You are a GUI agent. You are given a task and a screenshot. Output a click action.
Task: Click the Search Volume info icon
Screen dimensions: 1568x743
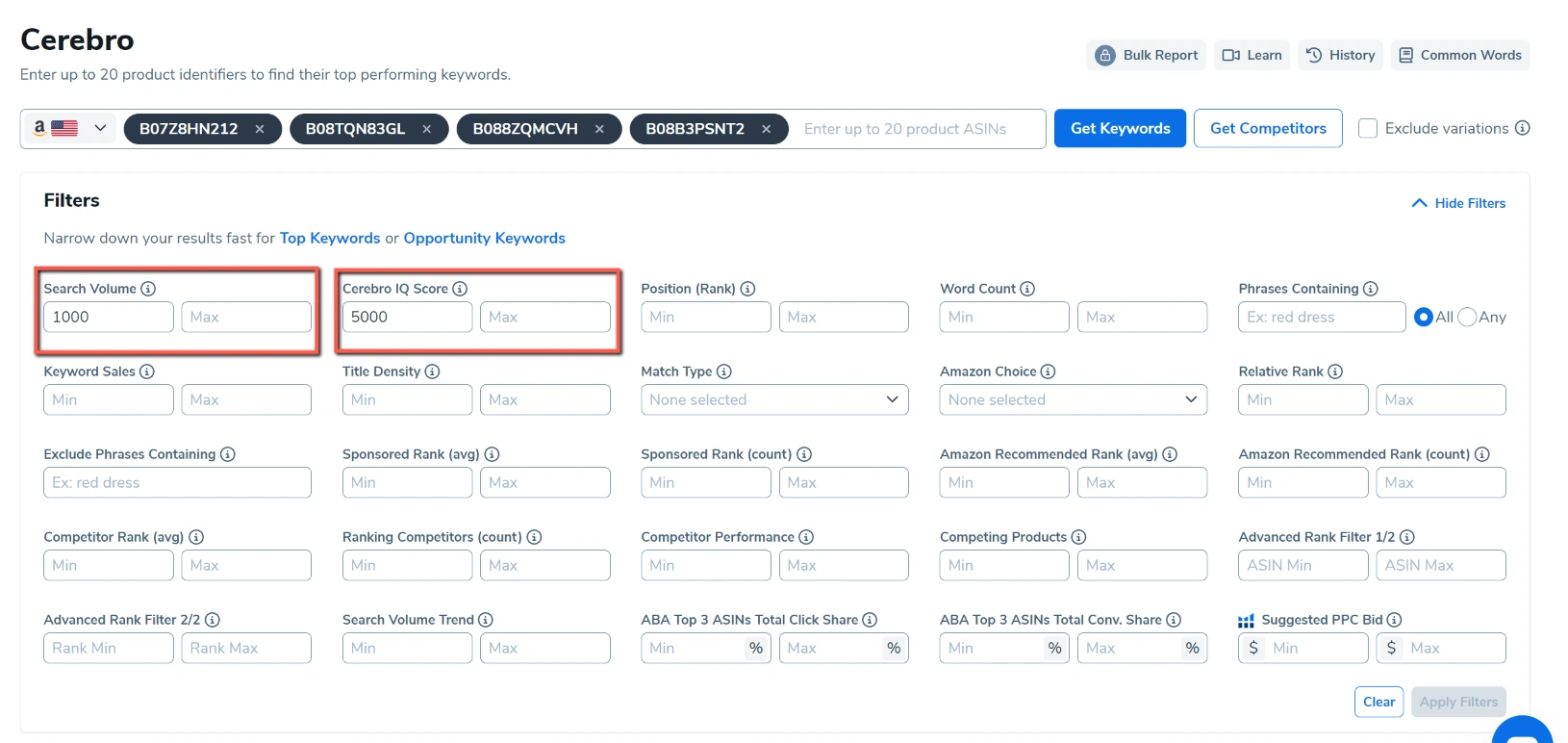click(148, 289)
